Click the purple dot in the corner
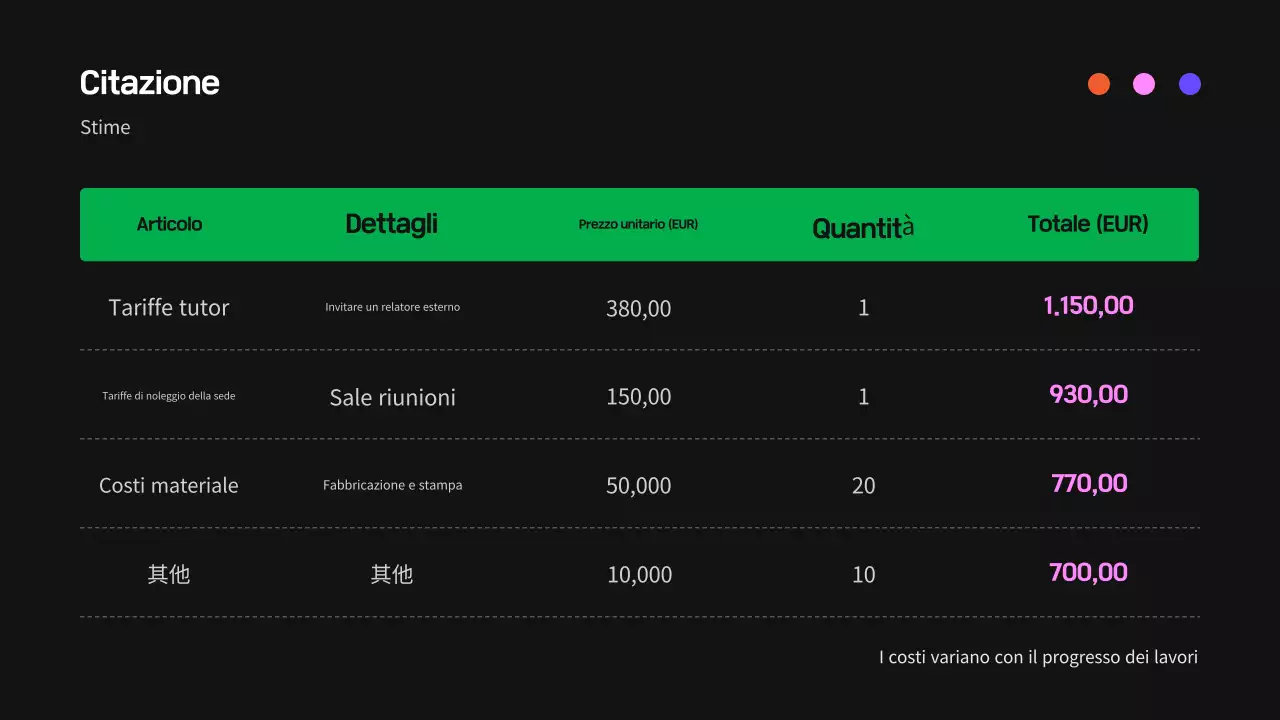The width and height of the screenshot is (1280, 720). pyautogui.click(x=1190, y=84)
